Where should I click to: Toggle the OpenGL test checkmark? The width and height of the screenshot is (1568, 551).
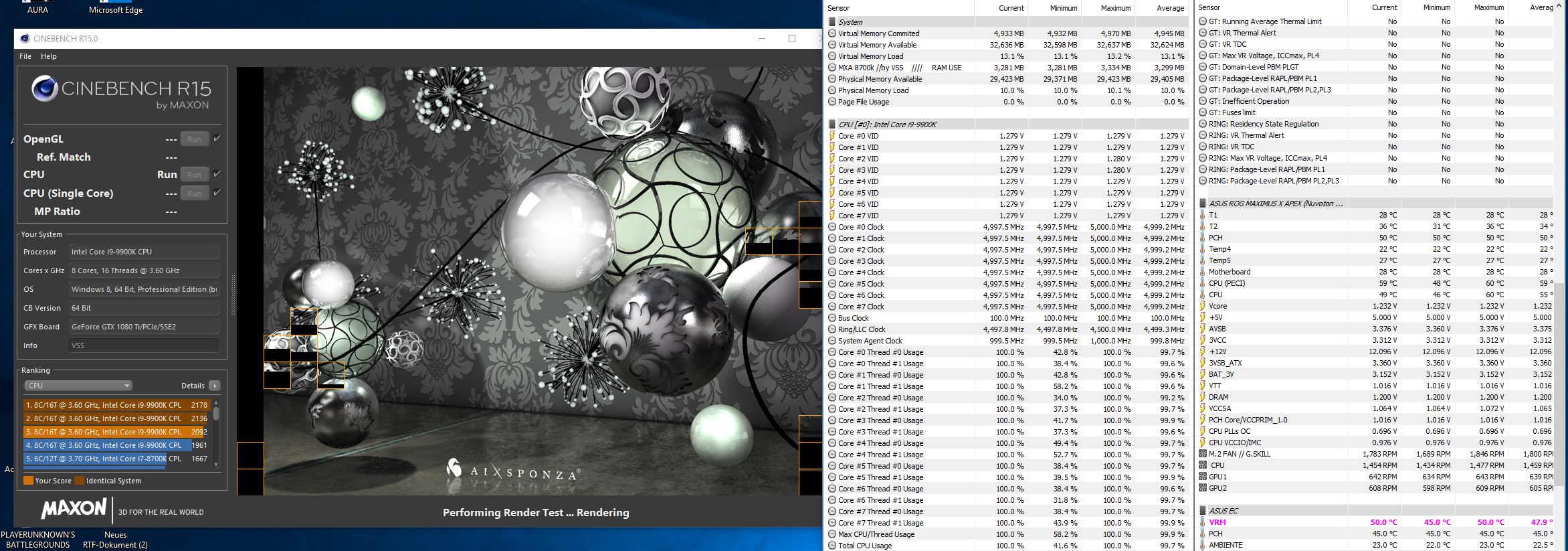pos(217,139)
